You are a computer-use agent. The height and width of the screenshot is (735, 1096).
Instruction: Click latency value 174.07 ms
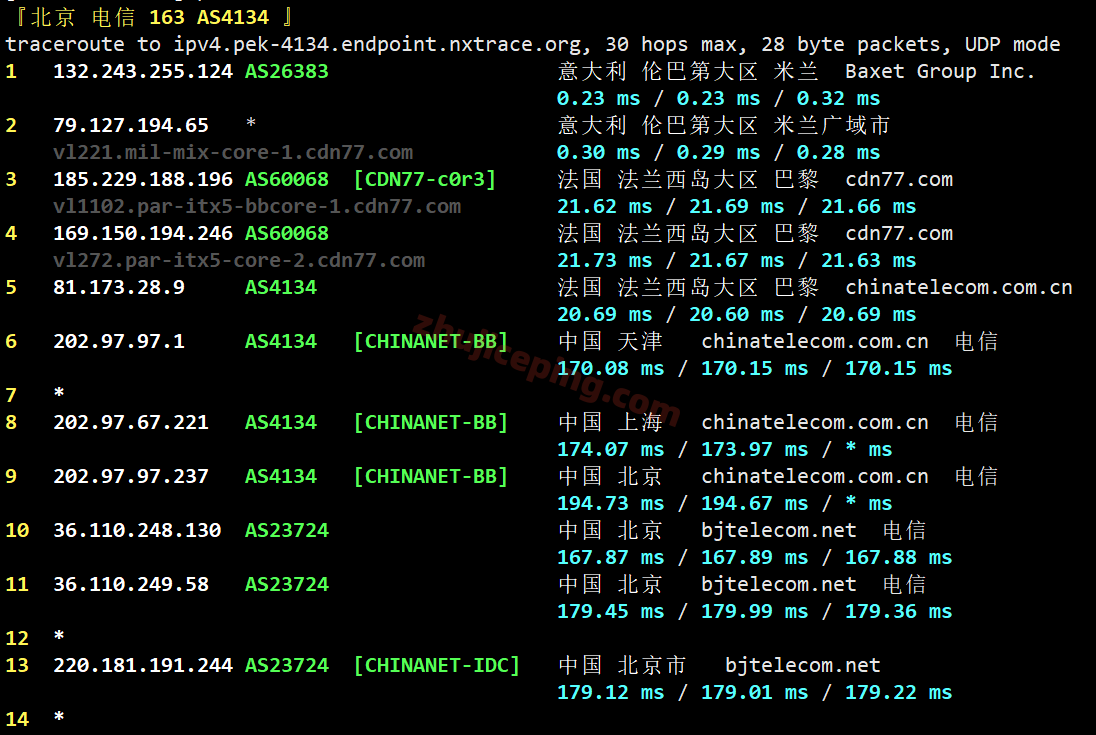tap(610, 449)
